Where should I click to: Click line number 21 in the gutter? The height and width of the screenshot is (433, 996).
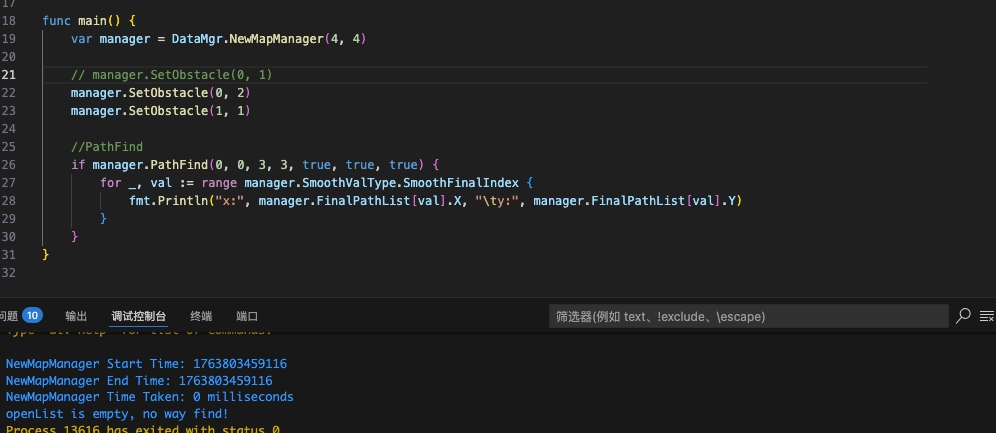[x=10, y=75]
